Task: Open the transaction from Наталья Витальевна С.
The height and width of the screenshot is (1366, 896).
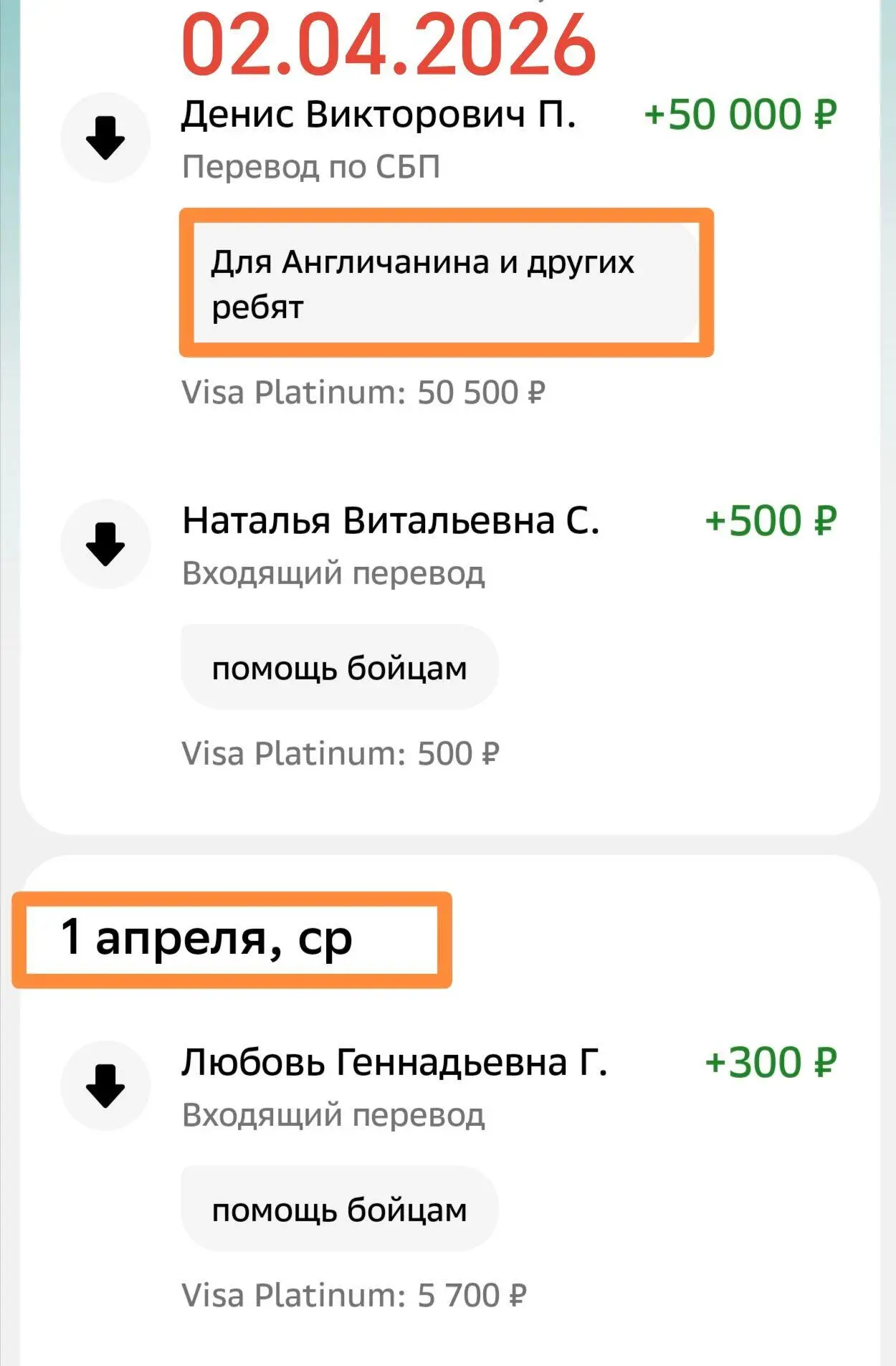Action: coord(390,521)
